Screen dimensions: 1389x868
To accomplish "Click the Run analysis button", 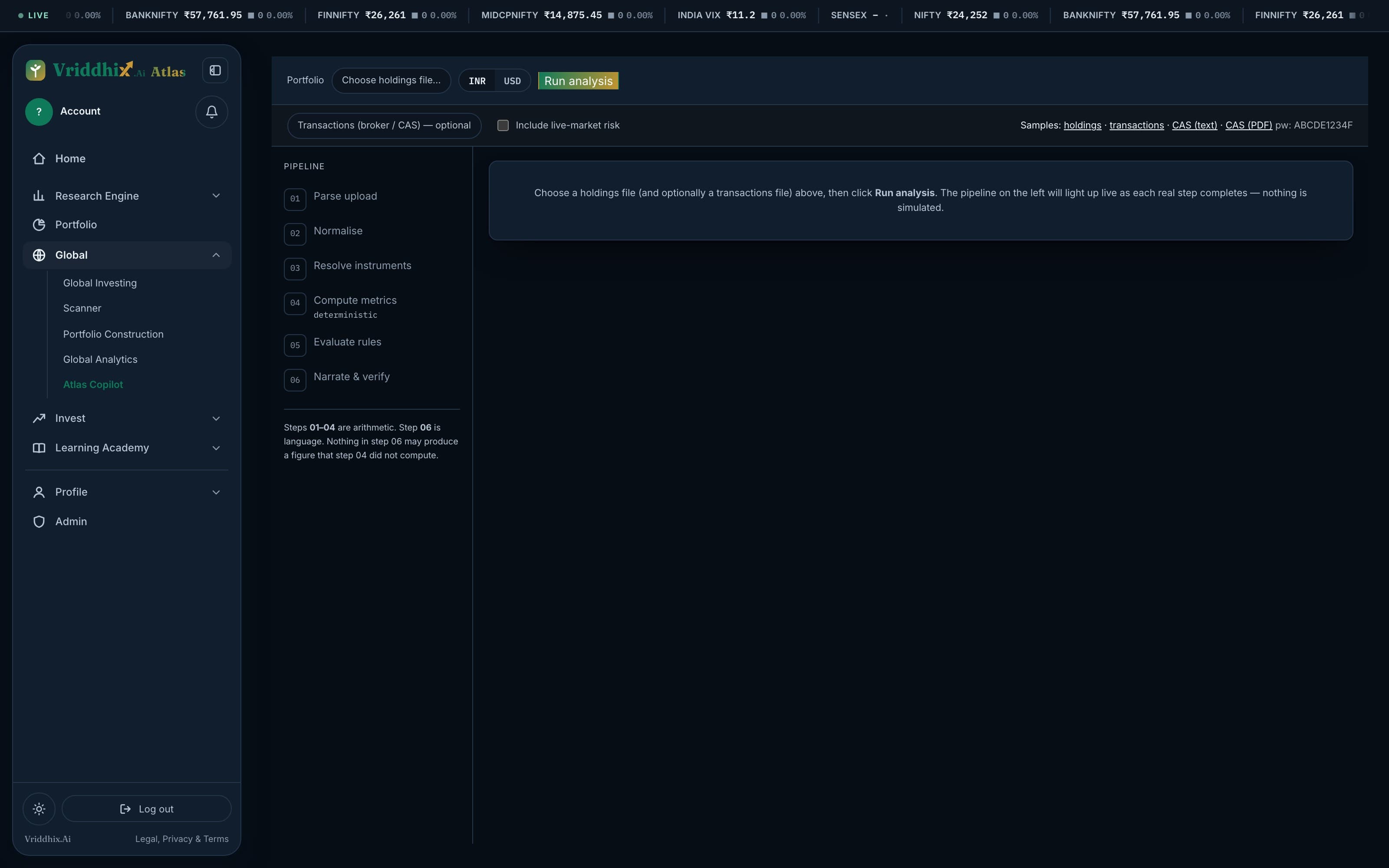I will tap(578, 81).
